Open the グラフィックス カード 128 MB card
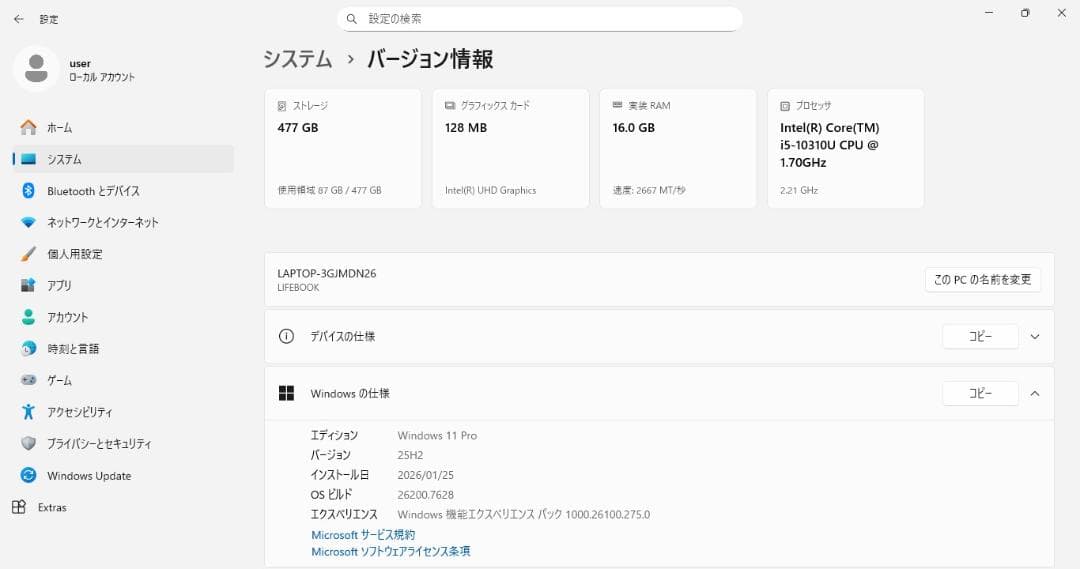 pos(510,148)
